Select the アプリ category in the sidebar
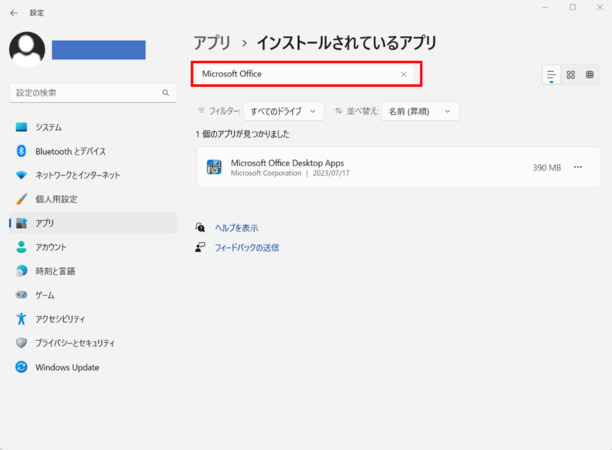Viewport: 612px width, 450px height. (x=93, y=223)
